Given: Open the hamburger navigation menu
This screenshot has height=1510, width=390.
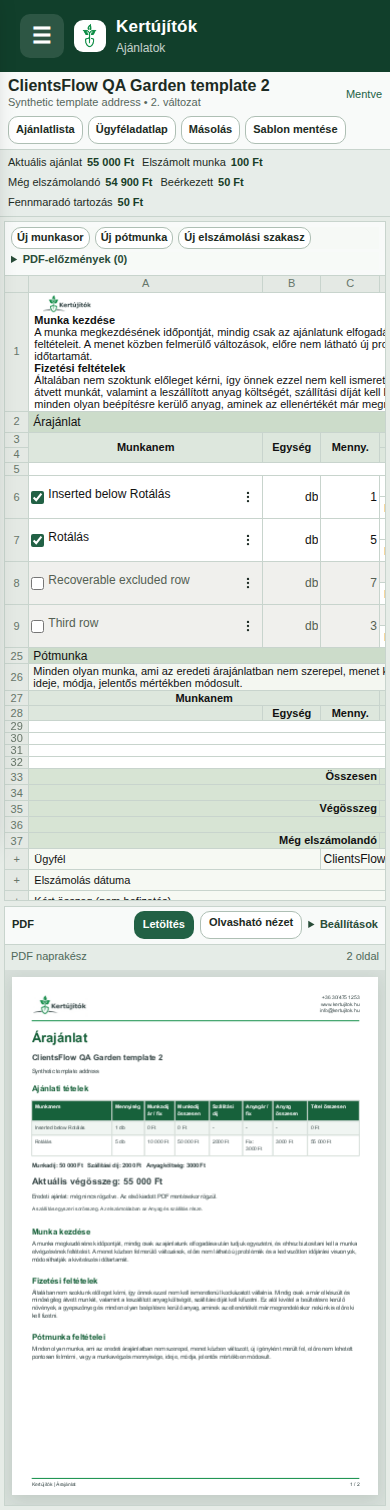Looking at the screenshot, I should point(42,35).
